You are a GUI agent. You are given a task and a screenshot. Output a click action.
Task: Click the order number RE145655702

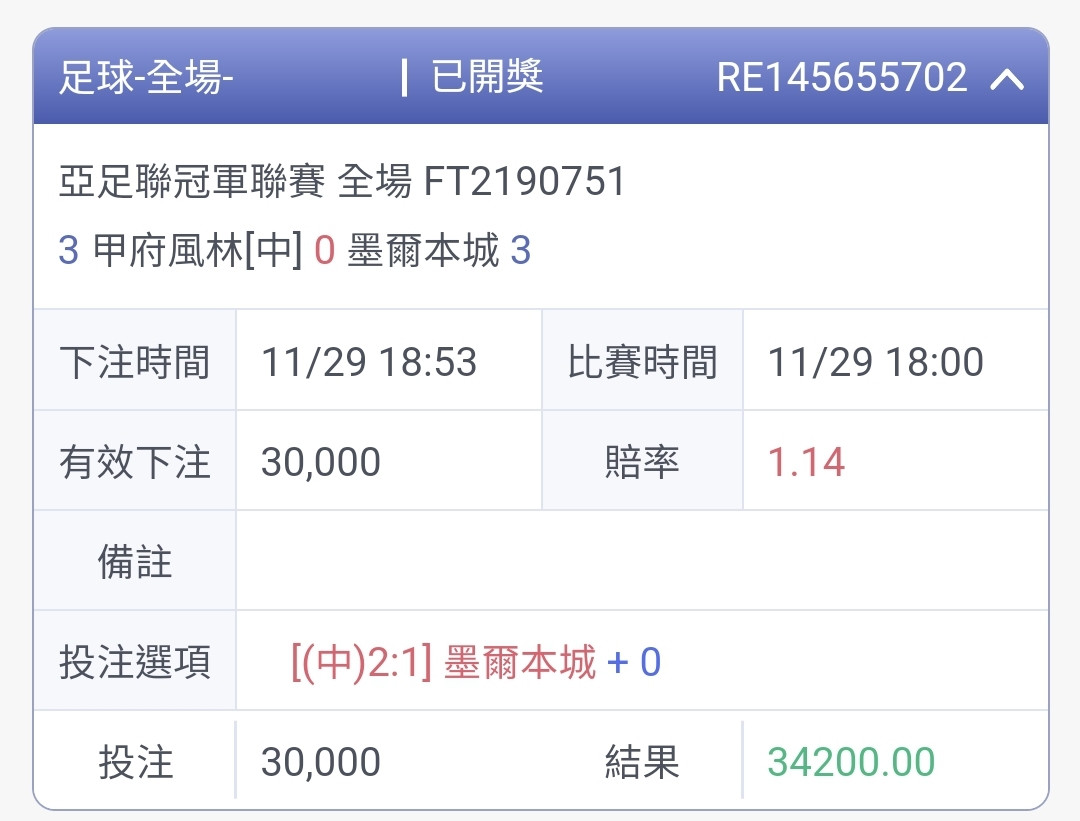click(842, 78)
